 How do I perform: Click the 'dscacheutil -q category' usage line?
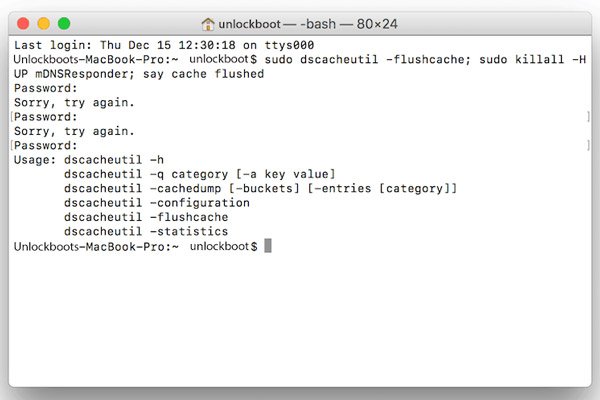click(x=200, y=174)
